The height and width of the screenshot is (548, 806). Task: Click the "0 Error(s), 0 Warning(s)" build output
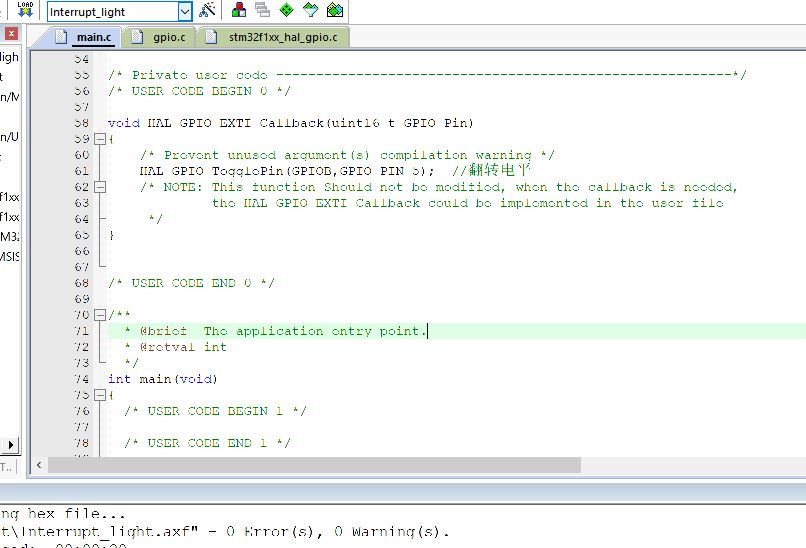[338, 531]
